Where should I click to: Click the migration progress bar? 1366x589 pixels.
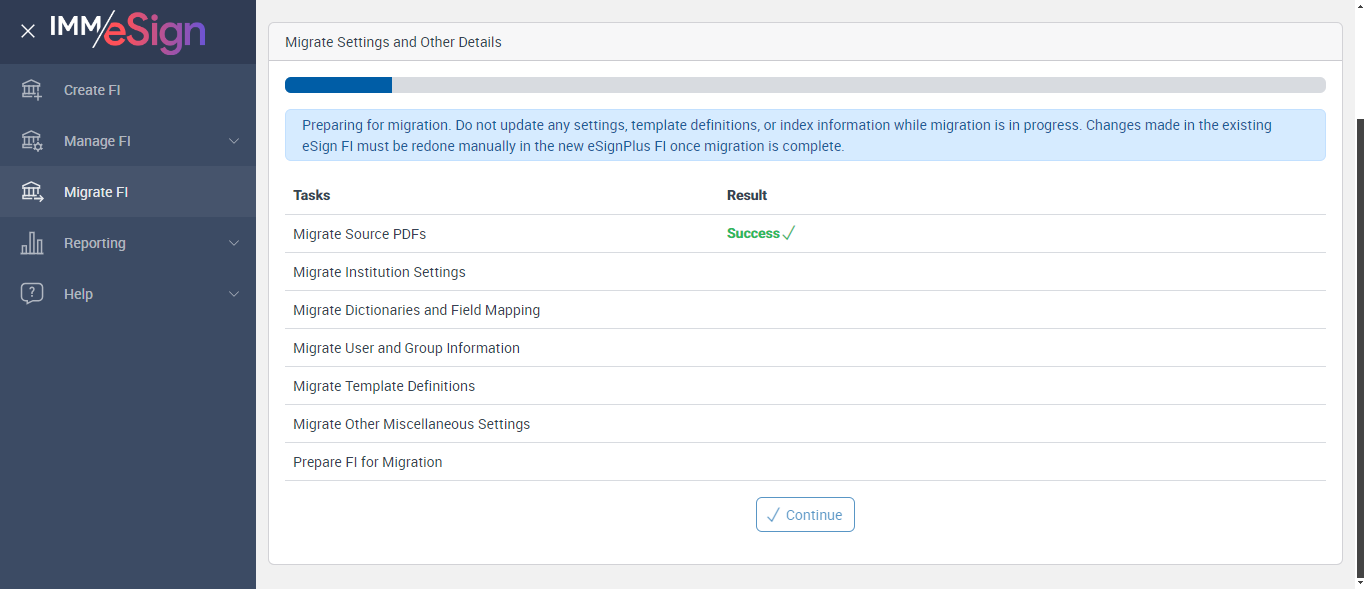(805, 85)
